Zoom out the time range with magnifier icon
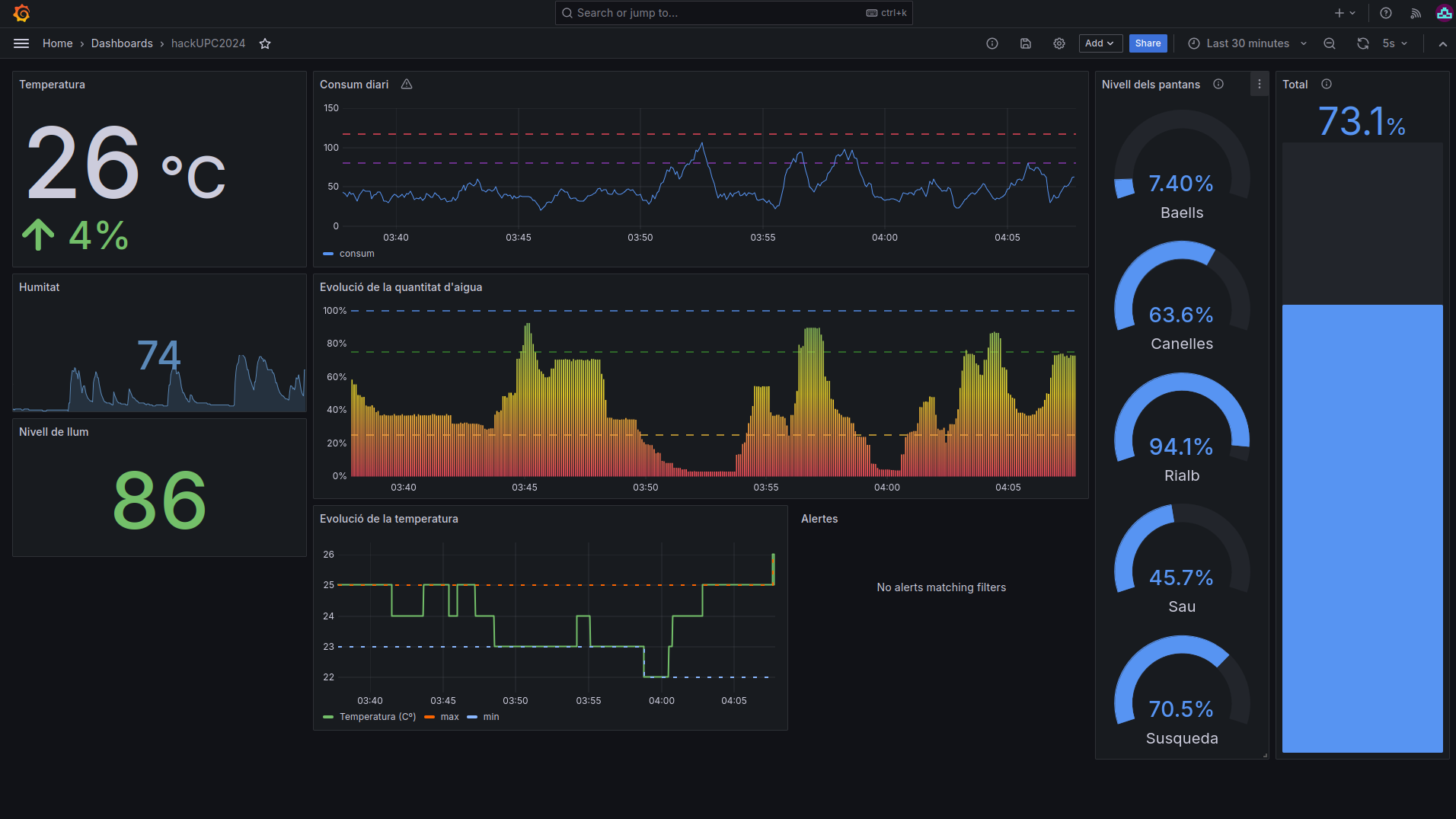 pos(1329,43)
